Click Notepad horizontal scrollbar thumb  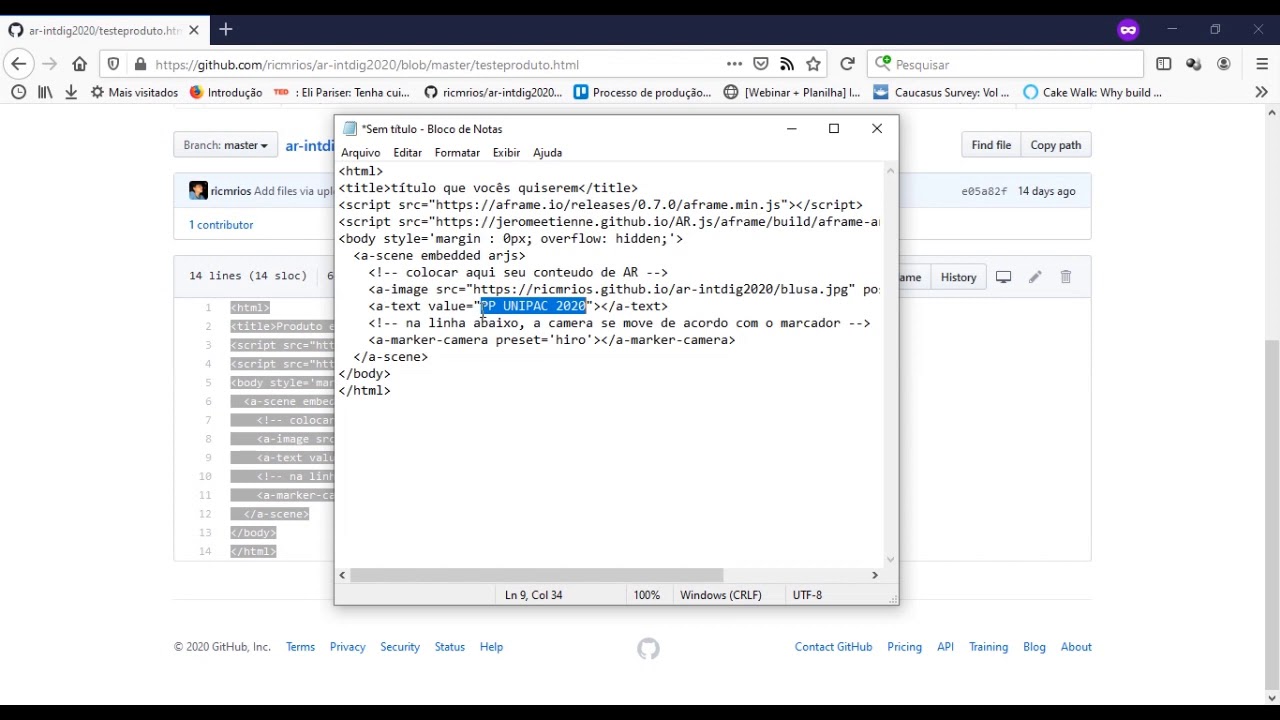(x=536, y=575)
